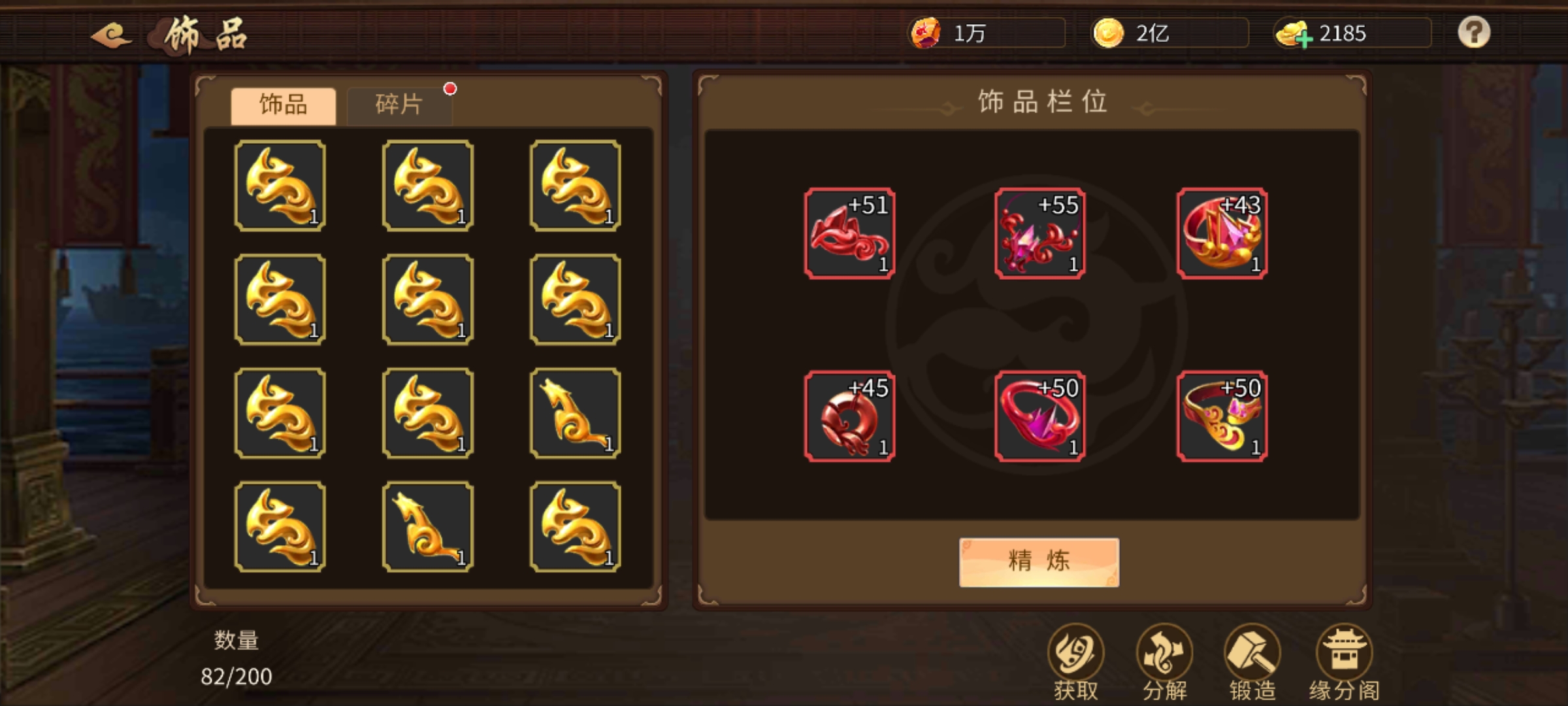
Task: Choose the +50 gold-trimmed ring
Action: coord(1222,416)
